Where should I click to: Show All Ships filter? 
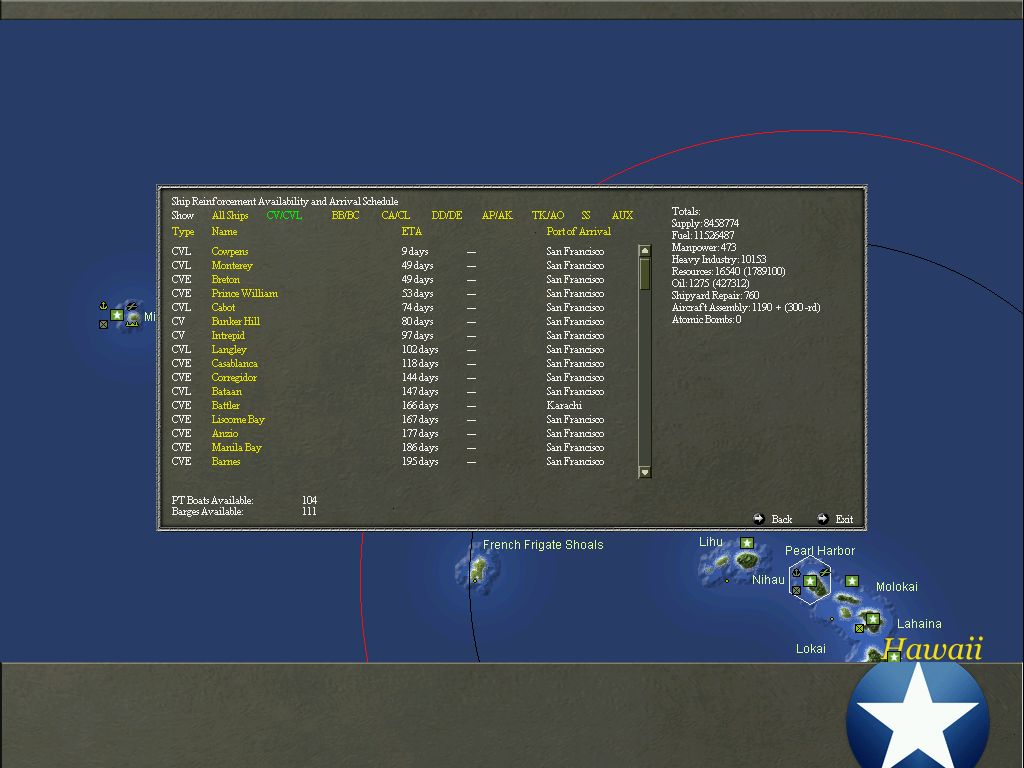(230, 216)
